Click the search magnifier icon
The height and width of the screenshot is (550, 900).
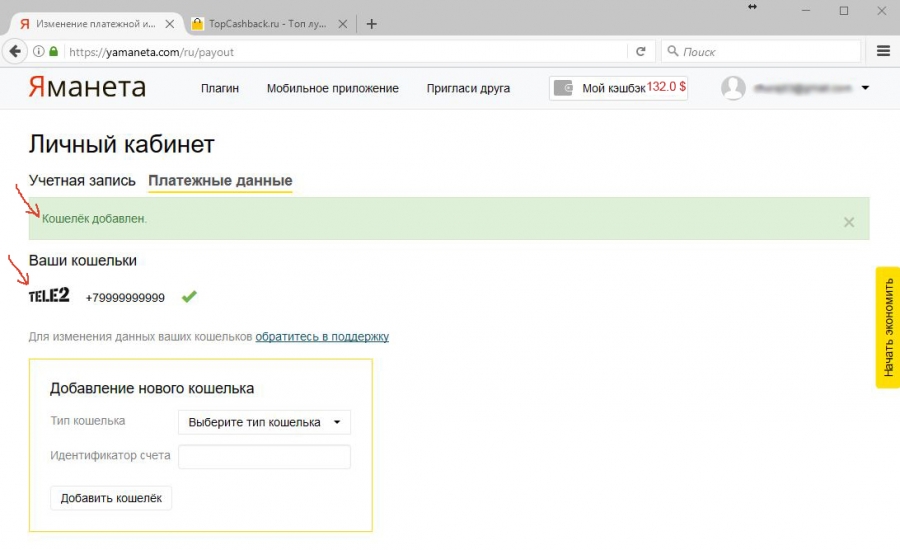(673, 51)
